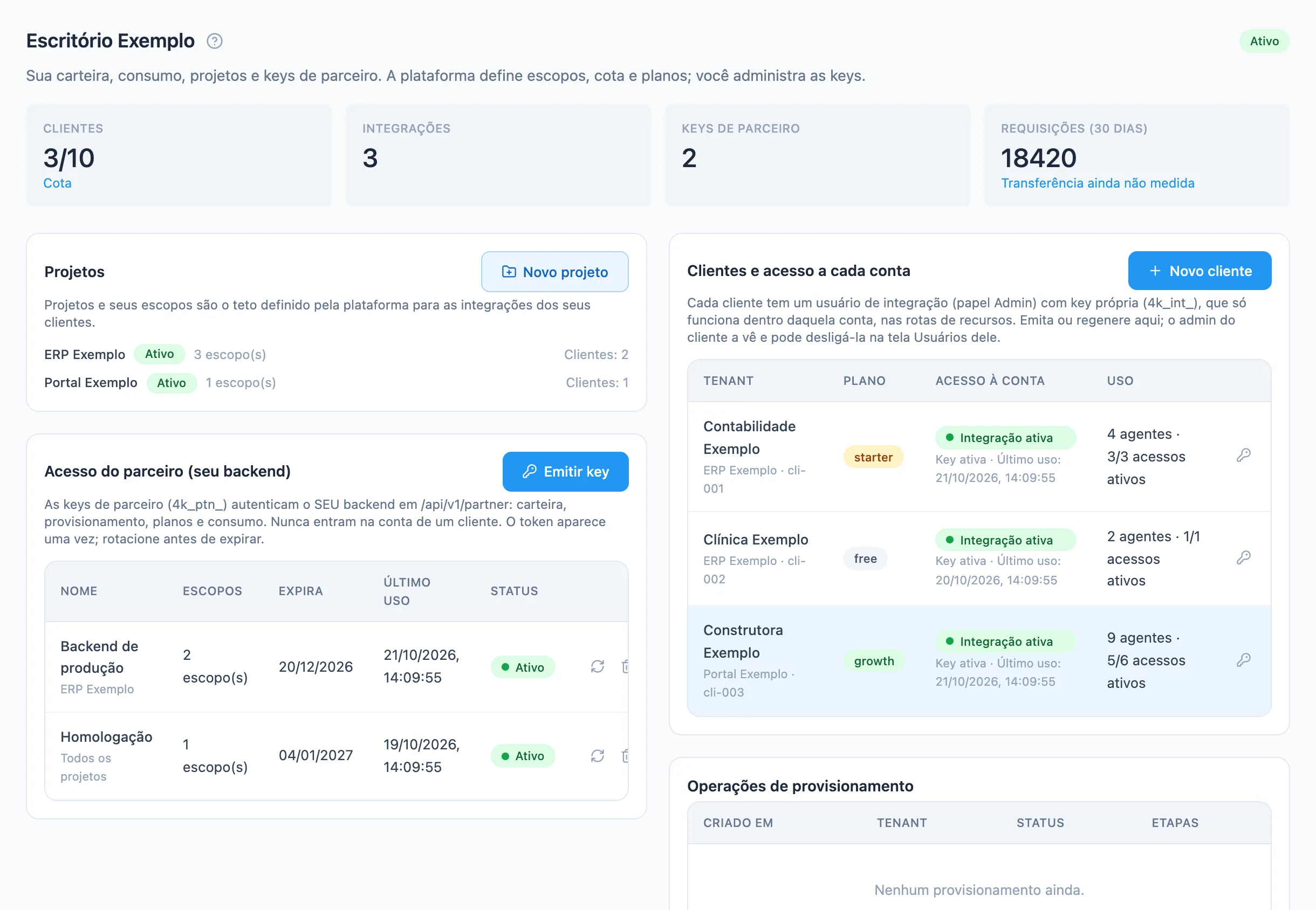This screenshot has width=1316, height=910.
Task: Click the INTEGRAÇÕES stat card
Action: point(498,155)
